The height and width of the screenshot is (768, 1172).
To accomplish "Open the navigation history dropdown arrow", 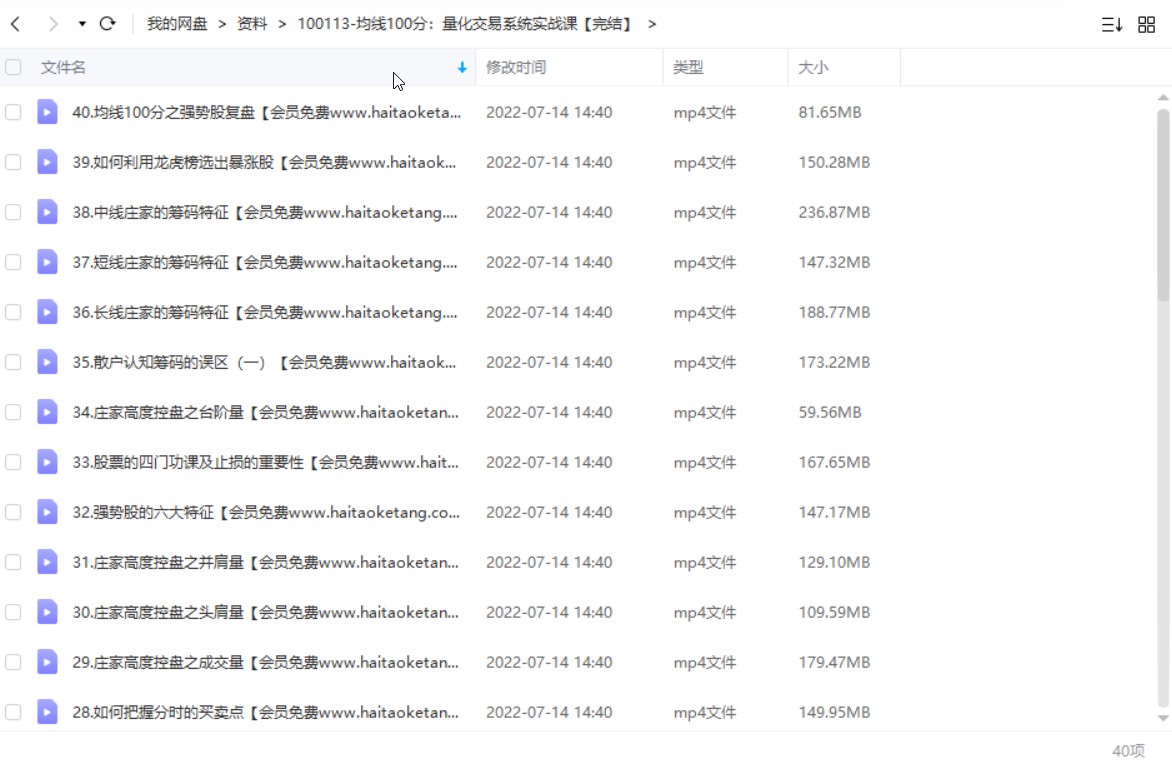I will [x=81, y=24].
